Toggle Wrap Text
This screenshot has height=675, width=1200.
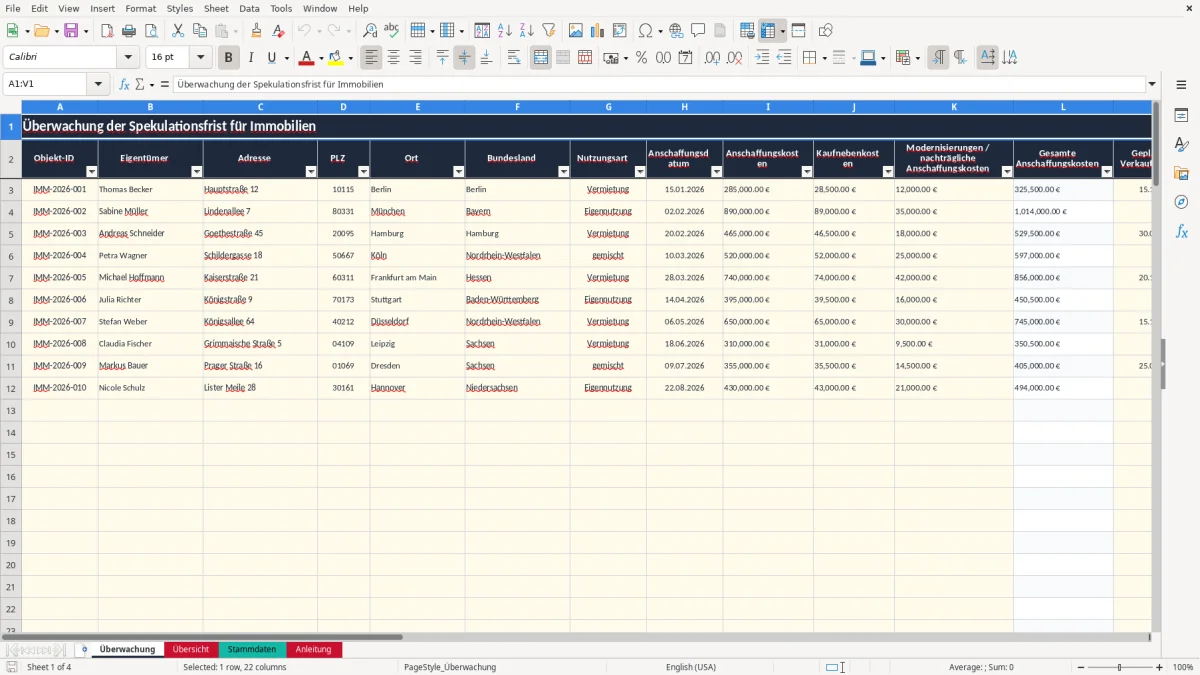coord(514,58)
